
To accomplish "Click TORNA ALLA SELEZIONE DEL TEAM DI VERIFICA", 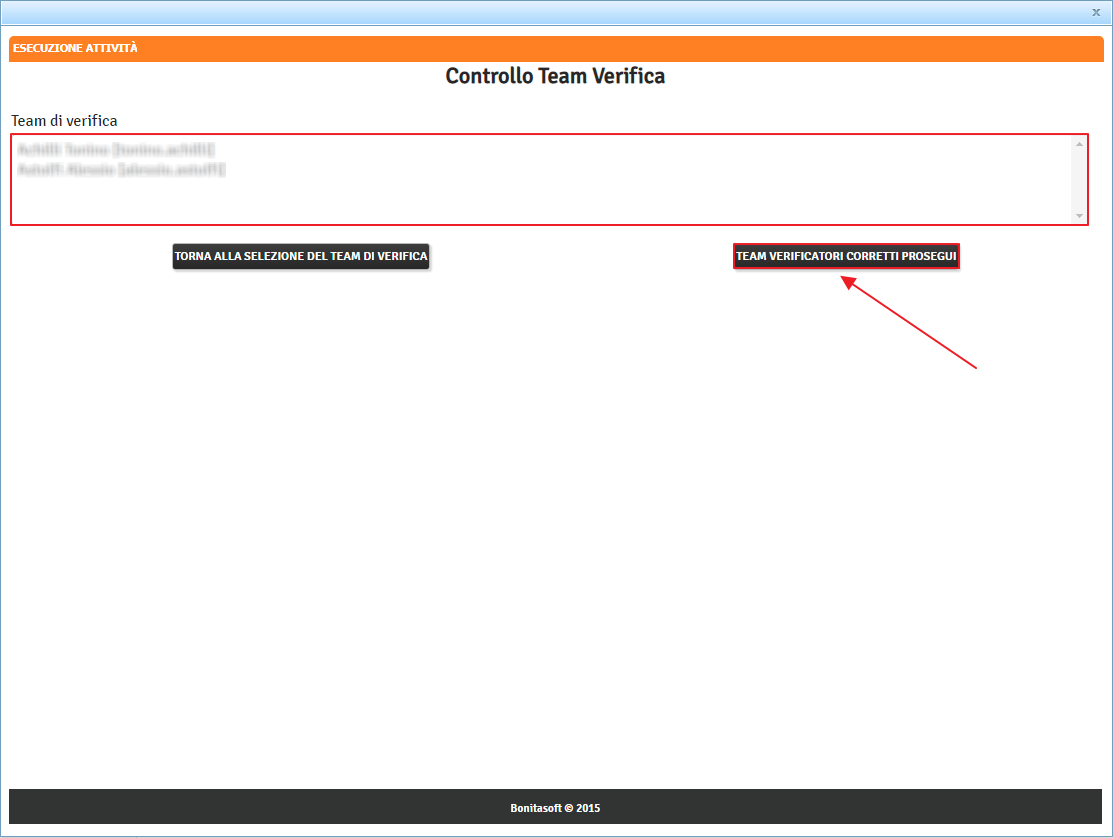I will click(x=301, y=256).
